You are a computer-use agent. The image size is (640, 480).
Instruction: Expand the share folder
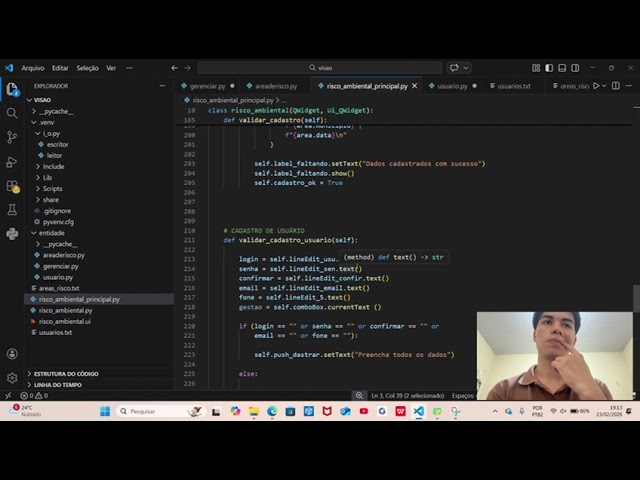point(38,200)
